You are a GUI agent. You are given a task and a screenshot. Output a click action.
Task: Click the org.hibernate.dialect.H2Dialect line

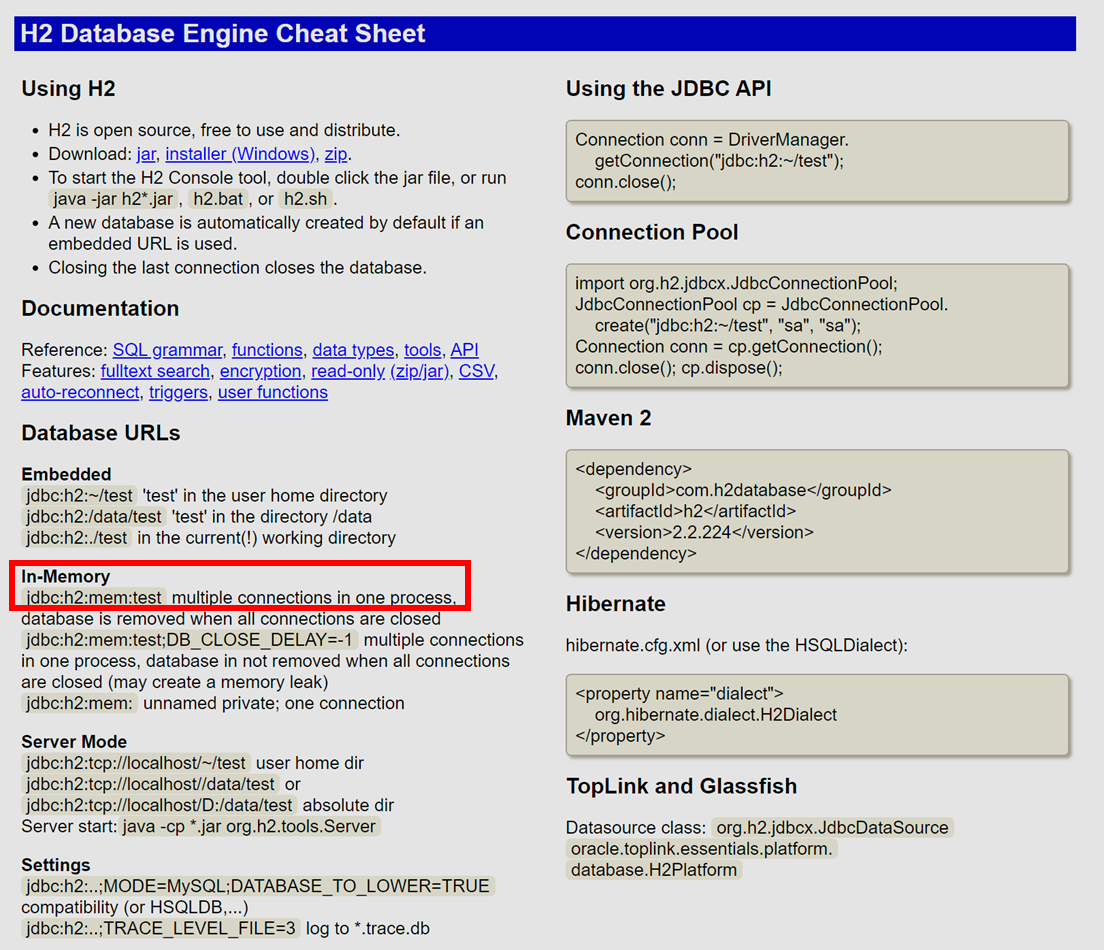(x=716, y=715)
